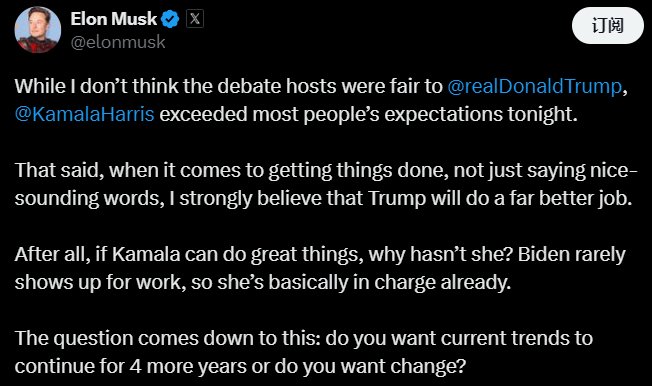Click the @elonmusk handle
This screenshot has height=386, width=652.
click(x=118, y=42)
